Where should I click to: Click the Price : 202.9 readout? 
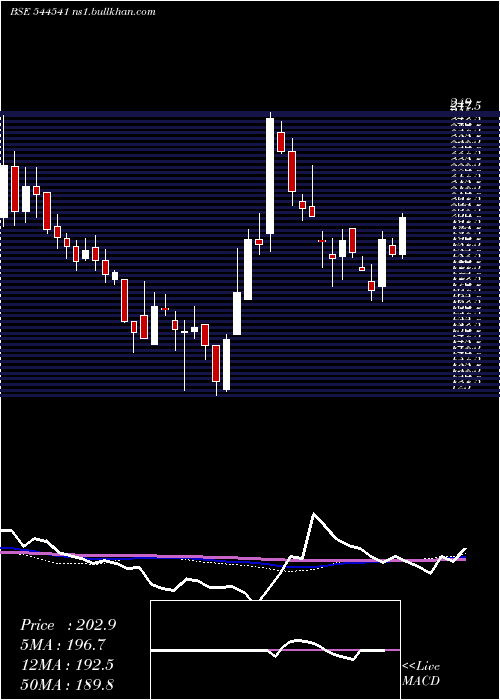(68, 625)
